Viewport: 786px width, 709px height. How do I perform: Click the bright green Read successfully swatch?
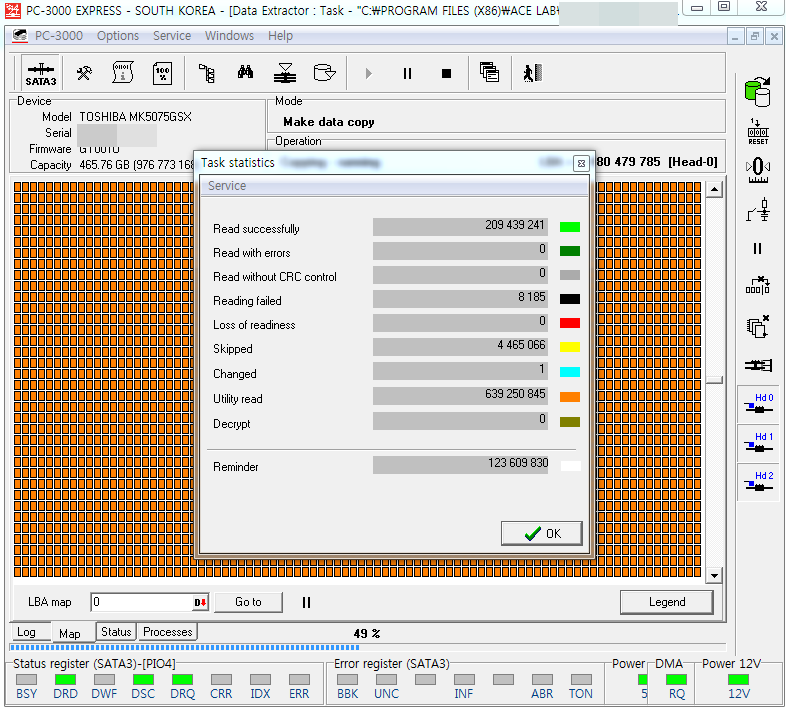pos(570,227)
